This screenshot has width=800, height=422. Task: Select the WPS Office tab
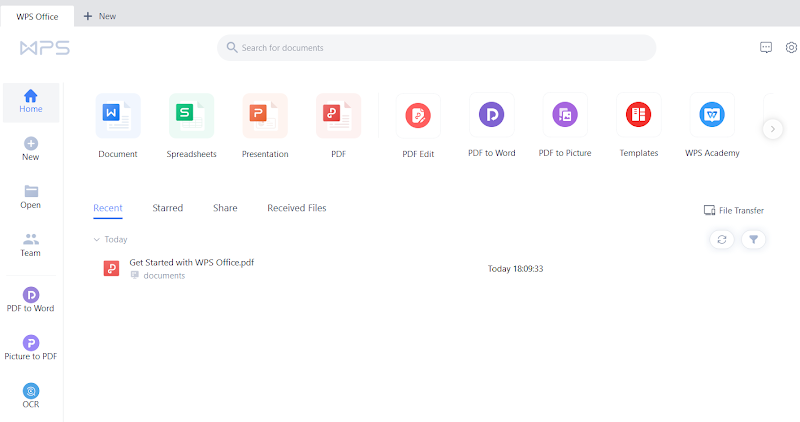[37, 16]
